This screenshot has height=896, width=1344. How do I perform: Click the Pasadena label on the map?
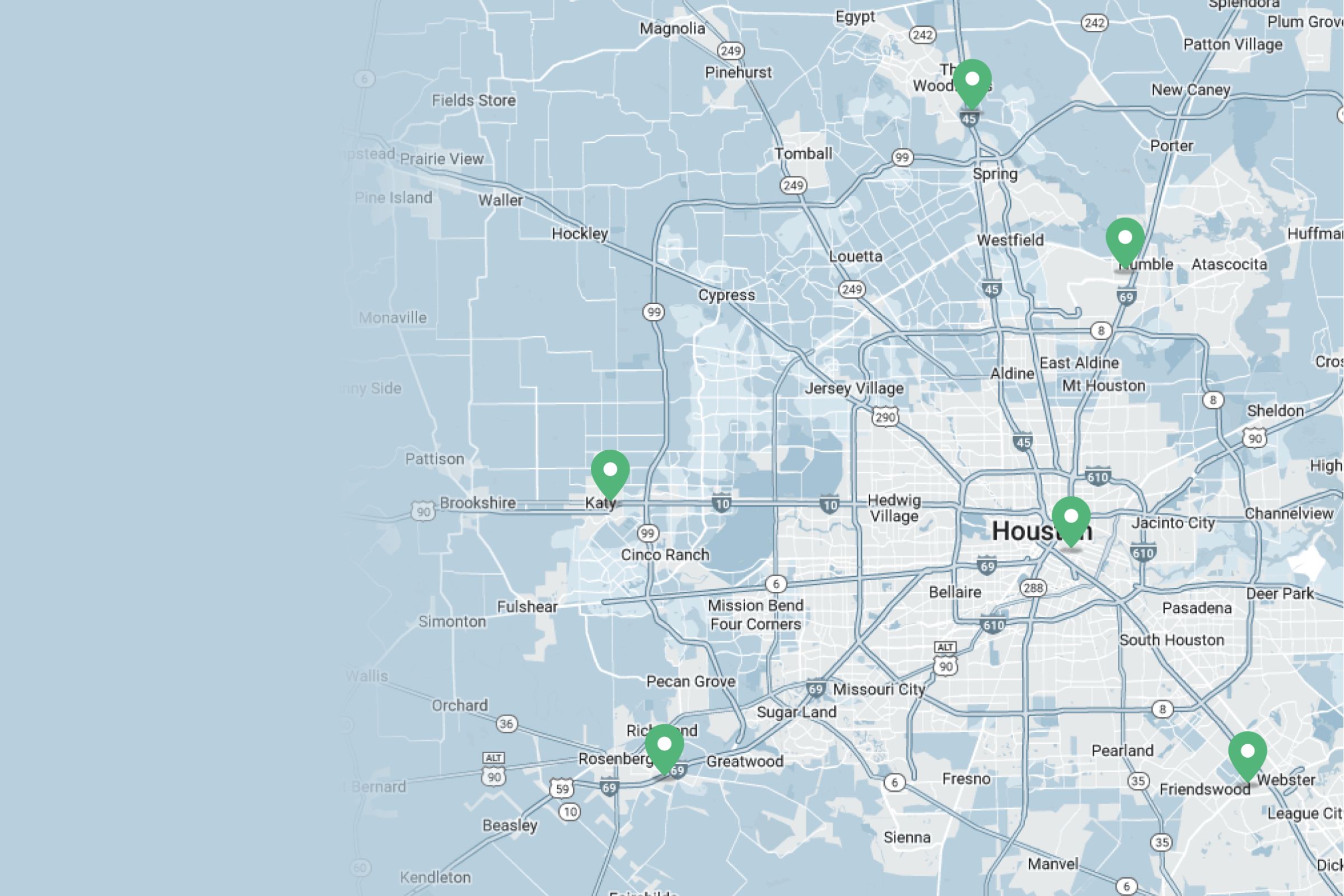1198,609
